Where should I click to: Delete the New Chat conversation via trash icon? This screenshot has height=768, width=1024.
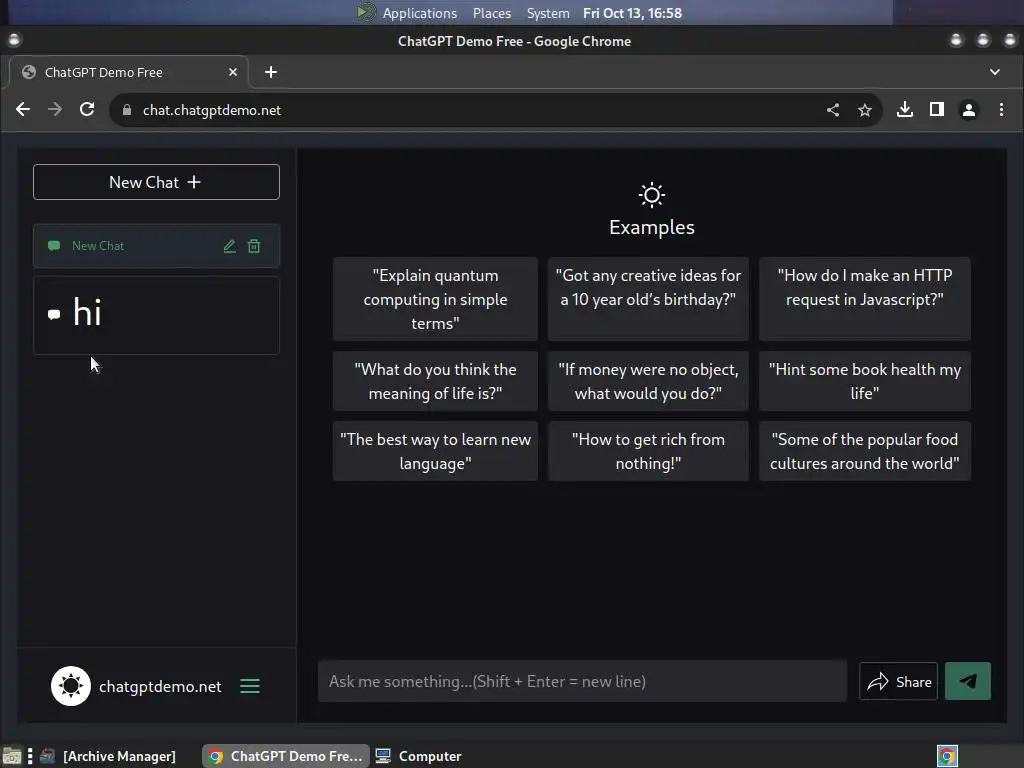pyautogui.click(x=254, y=246)
